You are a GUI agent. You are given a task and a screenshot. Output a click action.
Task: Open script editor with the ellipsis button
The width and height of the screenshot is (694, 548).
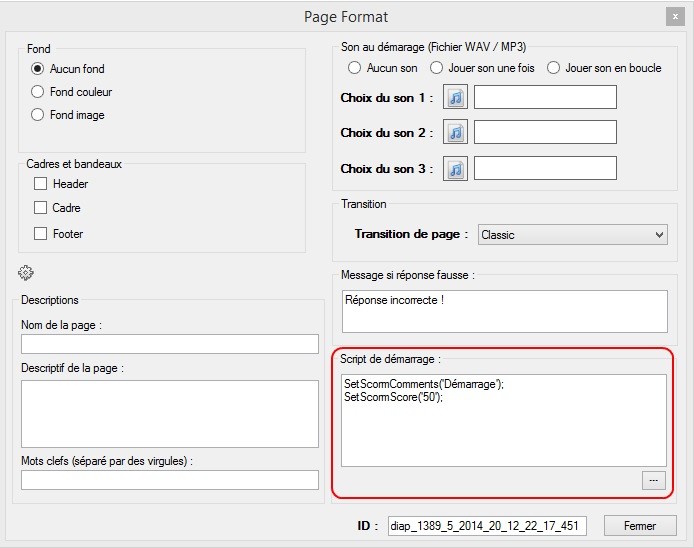[x=654, y=481]
